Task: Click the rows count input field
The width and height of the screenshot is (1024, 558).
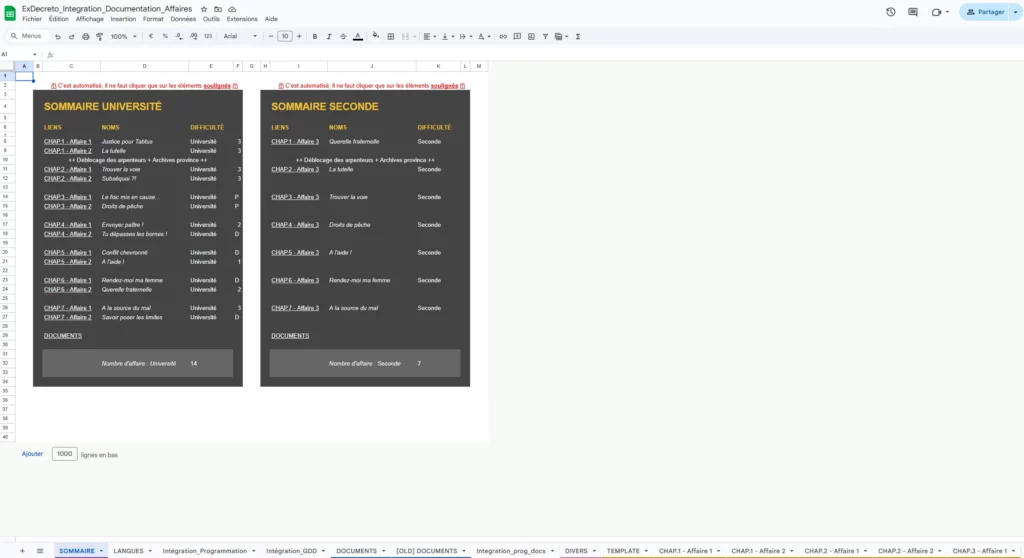Action: (x=65, y=454)
